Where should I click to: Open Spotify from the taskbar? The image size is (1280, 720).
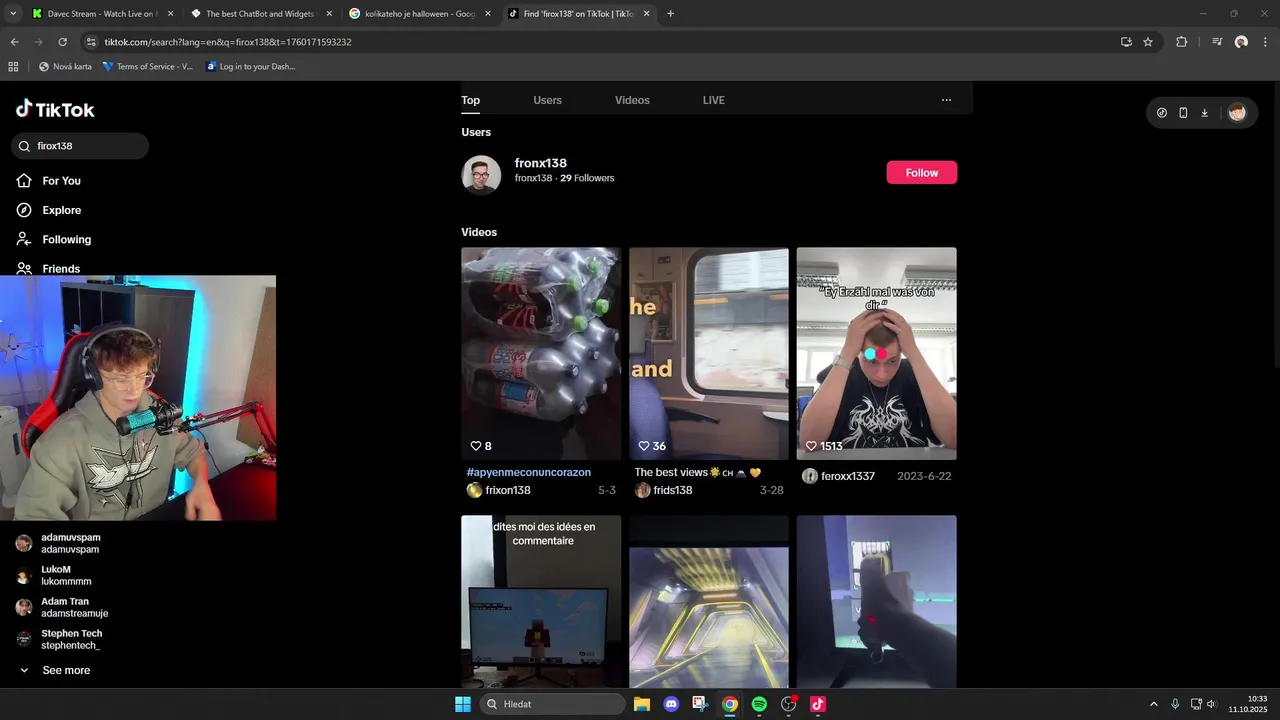click(759, 704)
